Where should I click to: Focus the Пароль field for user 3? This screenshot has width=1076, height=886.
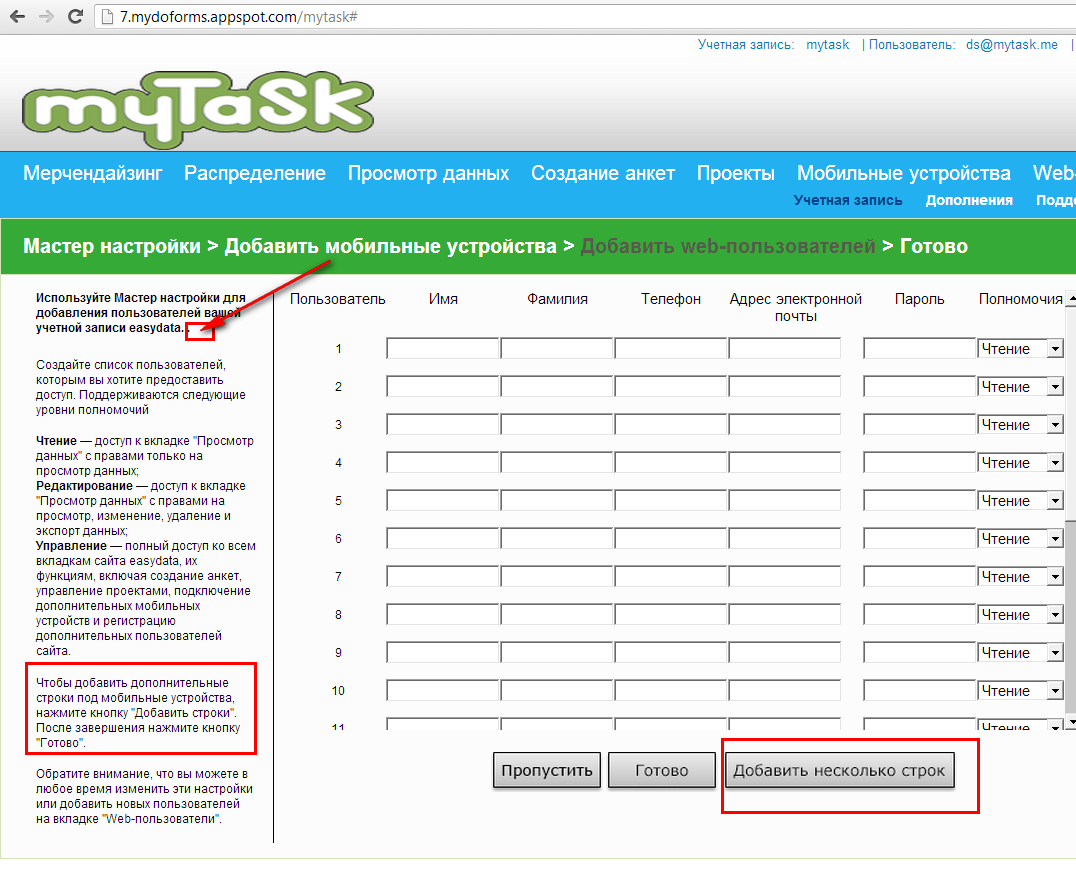click(x=918, y=425)
